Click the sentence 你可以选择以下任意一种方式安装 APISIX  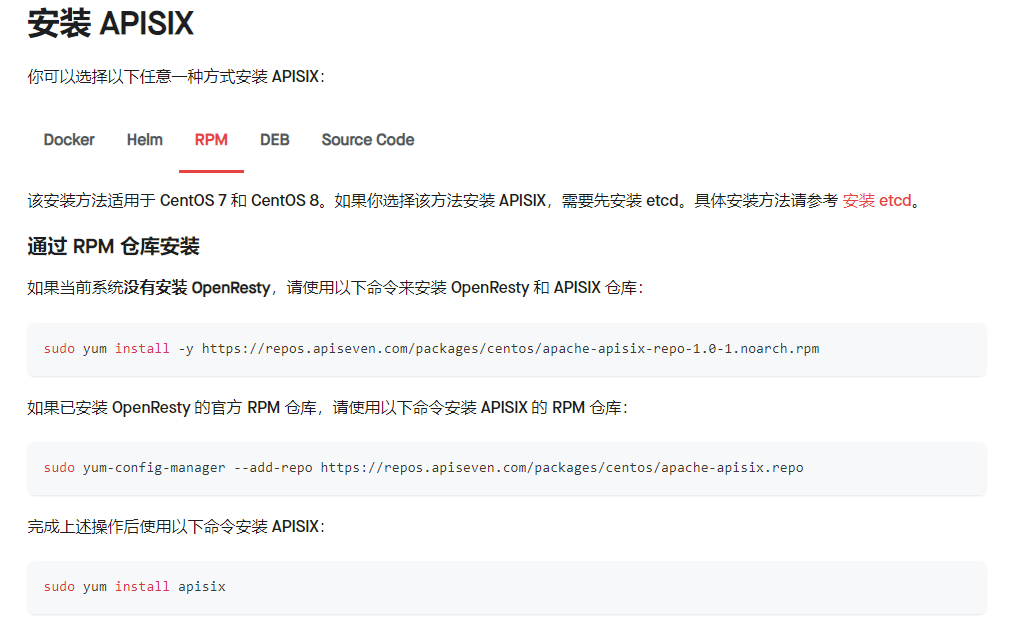pyautogui.click(x=176, y=77)
